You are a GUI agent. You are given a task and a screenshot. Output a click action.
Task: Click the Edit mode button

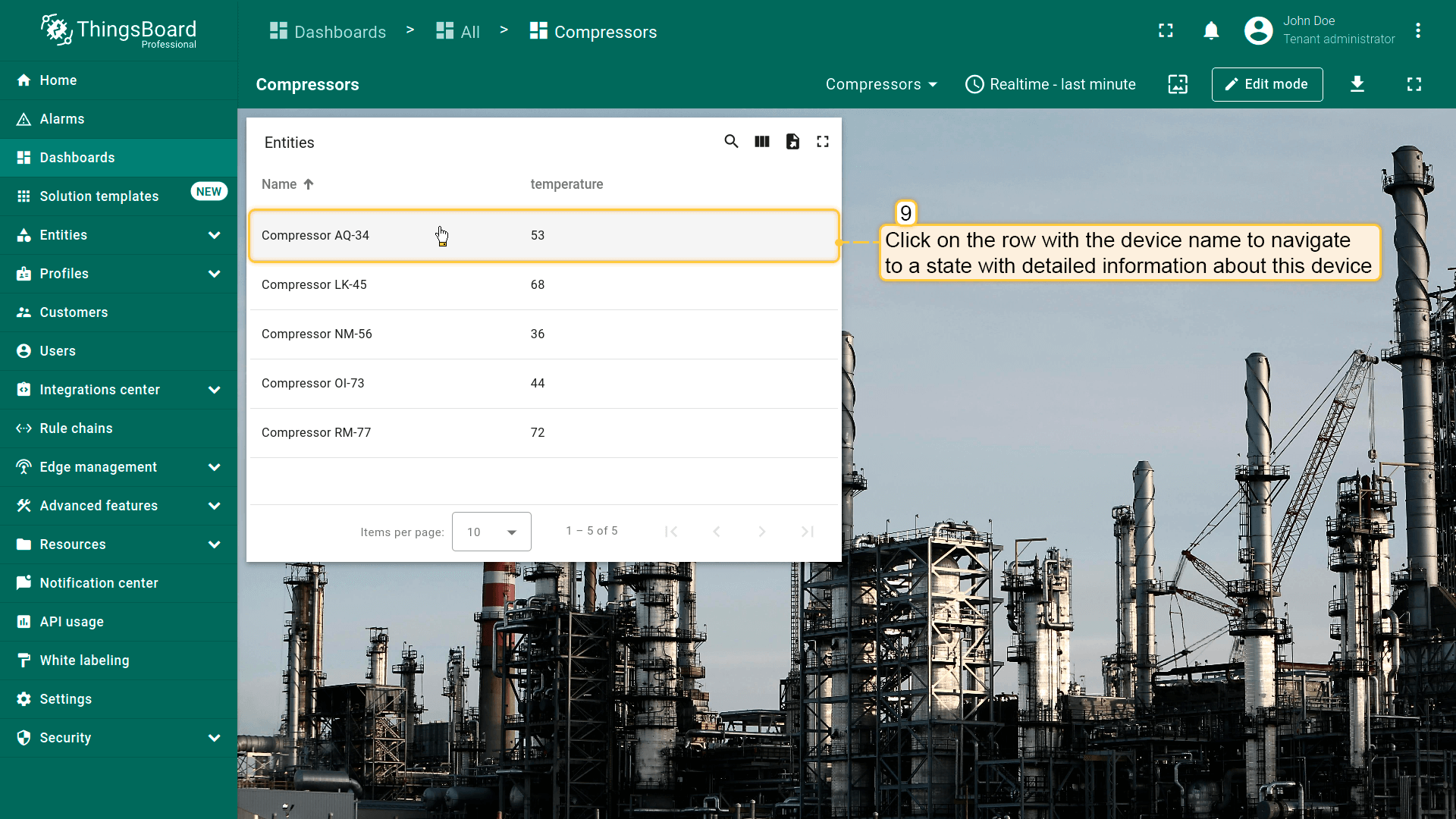click(x=1267, y=84)
